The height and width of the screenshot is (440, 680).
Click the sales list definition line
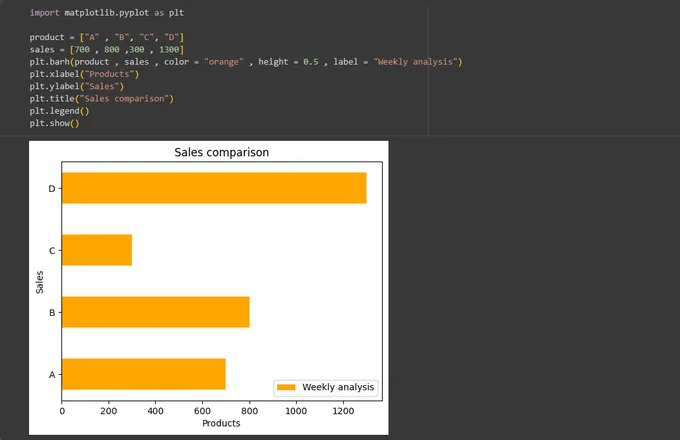[107, 49]
